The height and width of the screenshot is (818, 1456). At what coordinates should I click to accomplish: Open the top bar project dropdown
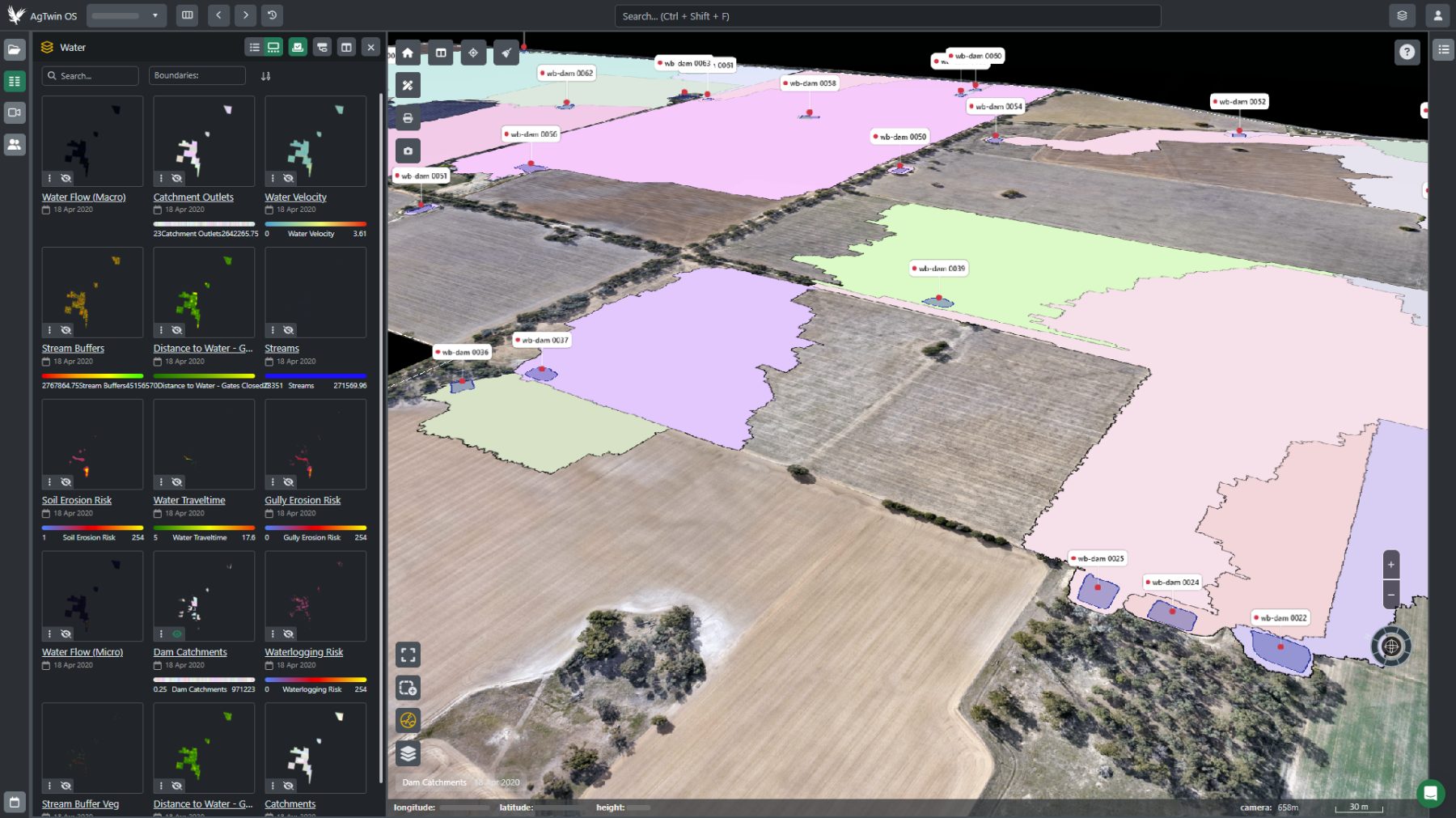(127, 15)
